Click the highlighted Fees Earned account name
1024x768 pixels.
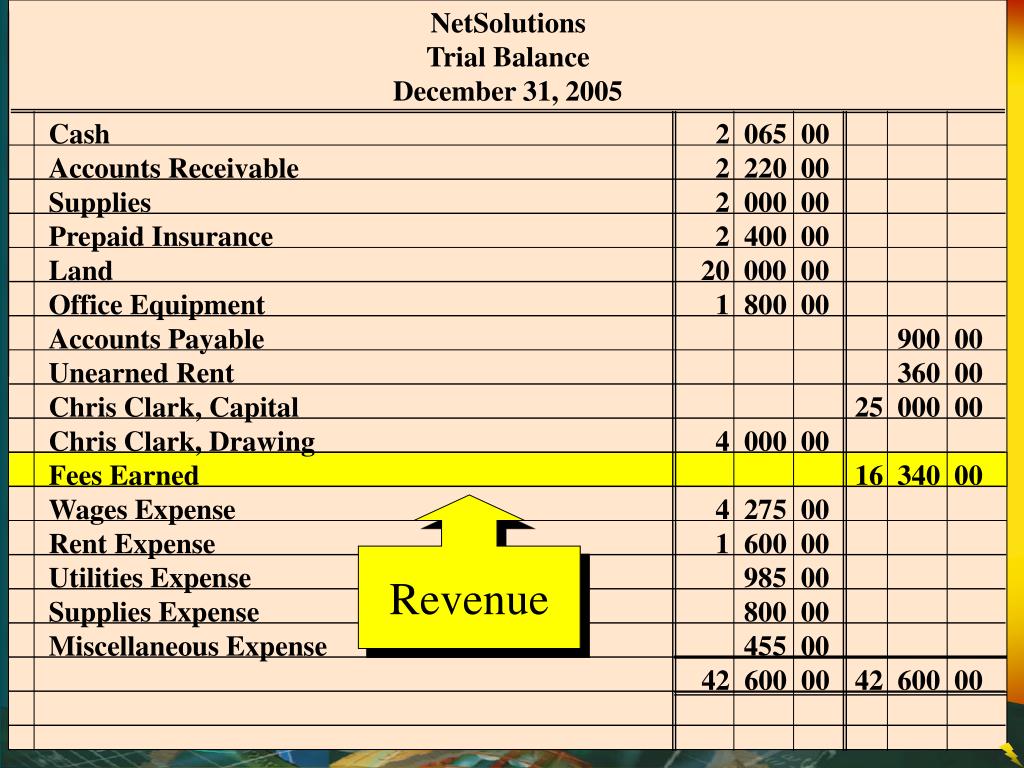point(123,475)
